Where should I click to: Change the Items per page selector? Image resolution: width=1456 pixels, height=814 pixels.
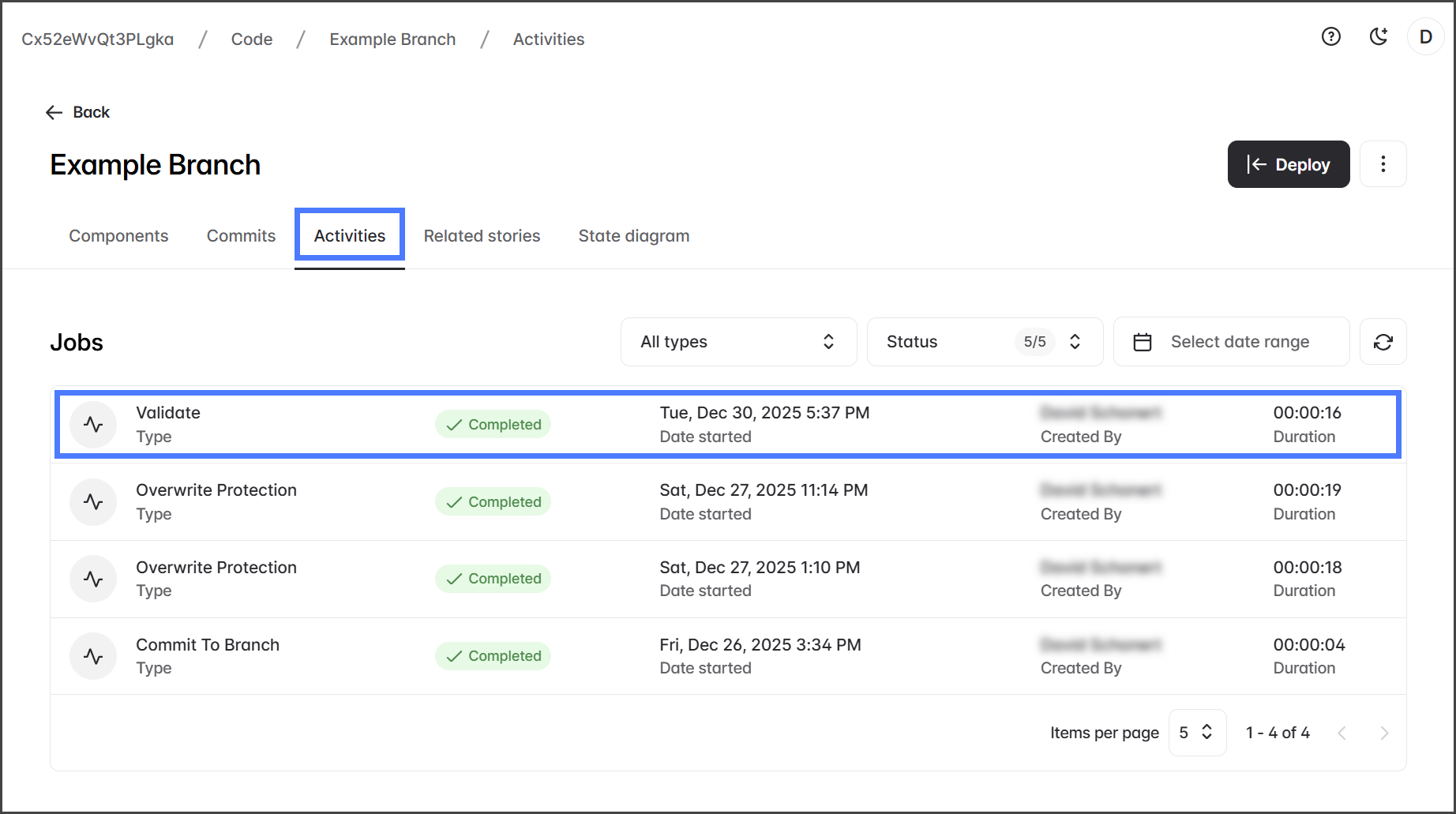(1196, 733)
